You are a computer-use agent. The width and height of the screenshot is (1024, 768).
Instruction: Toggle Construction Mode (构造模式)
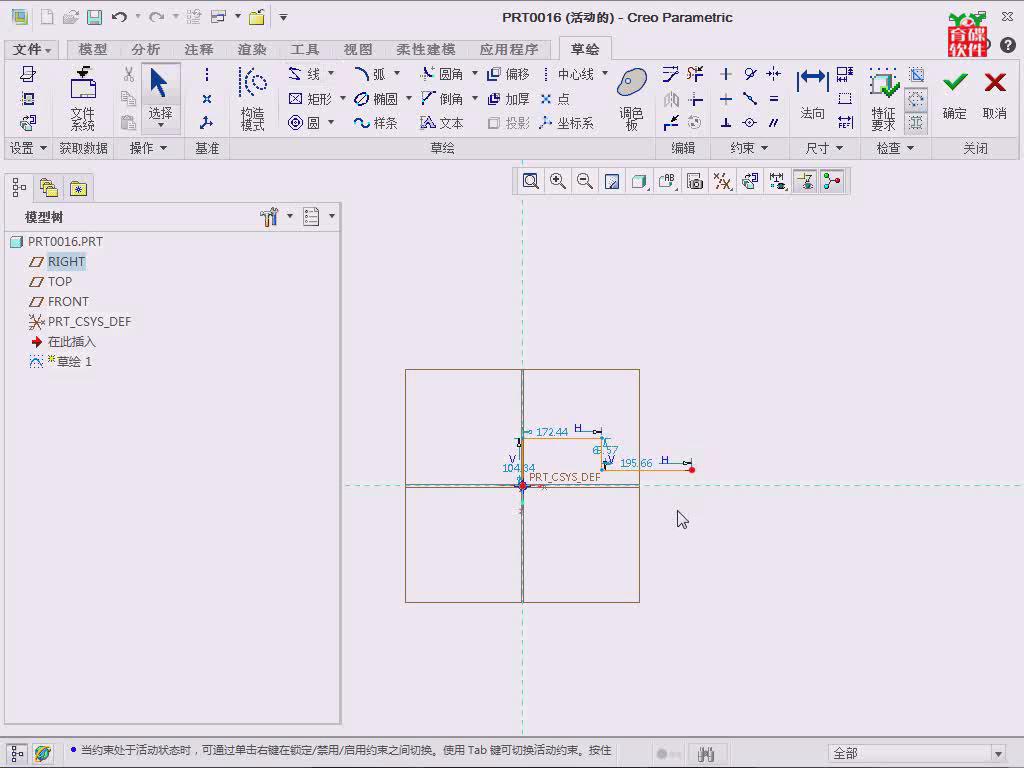pos(253,99)
